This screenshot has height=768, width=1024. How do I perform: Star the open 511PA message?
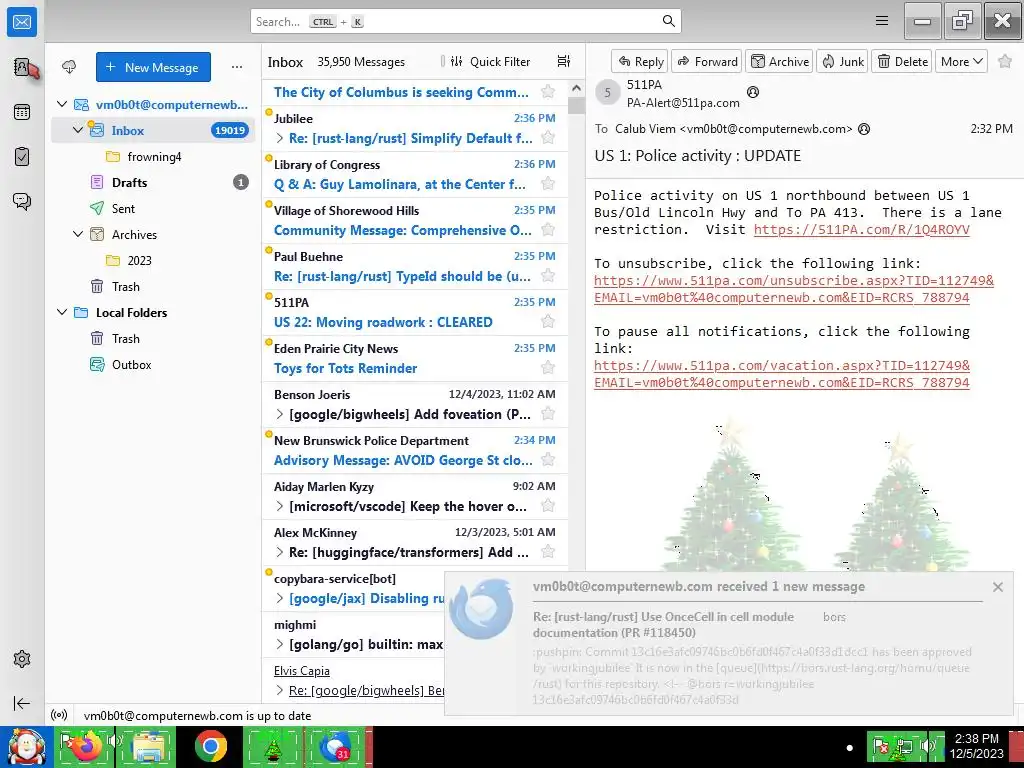pyautogui.click(x=1005, y=61)
